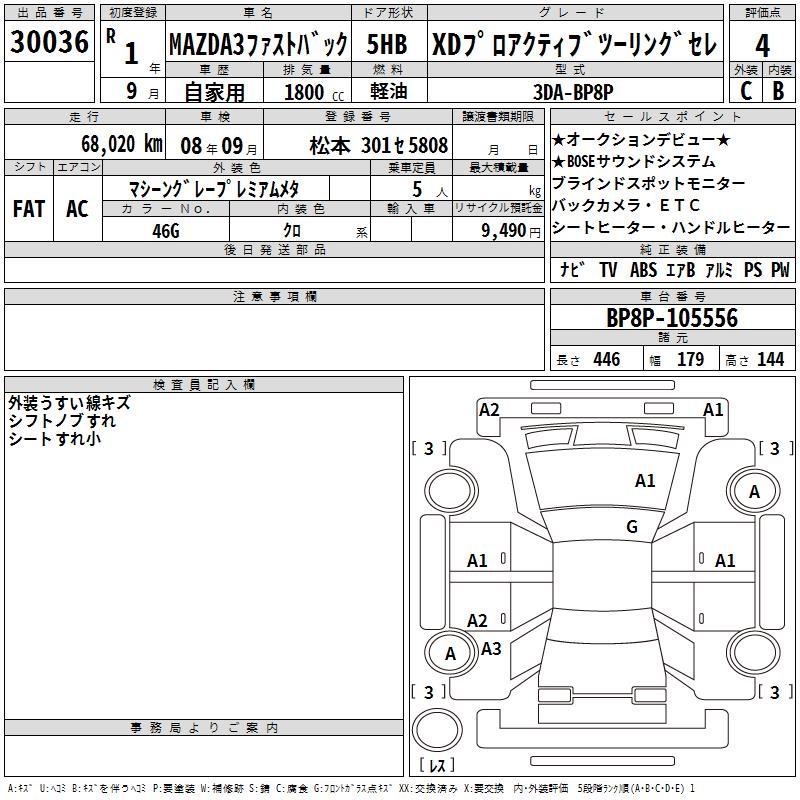The image size is (800, 800).
Task: Select the アルミ equipment entry
Action: pos(719,269)
